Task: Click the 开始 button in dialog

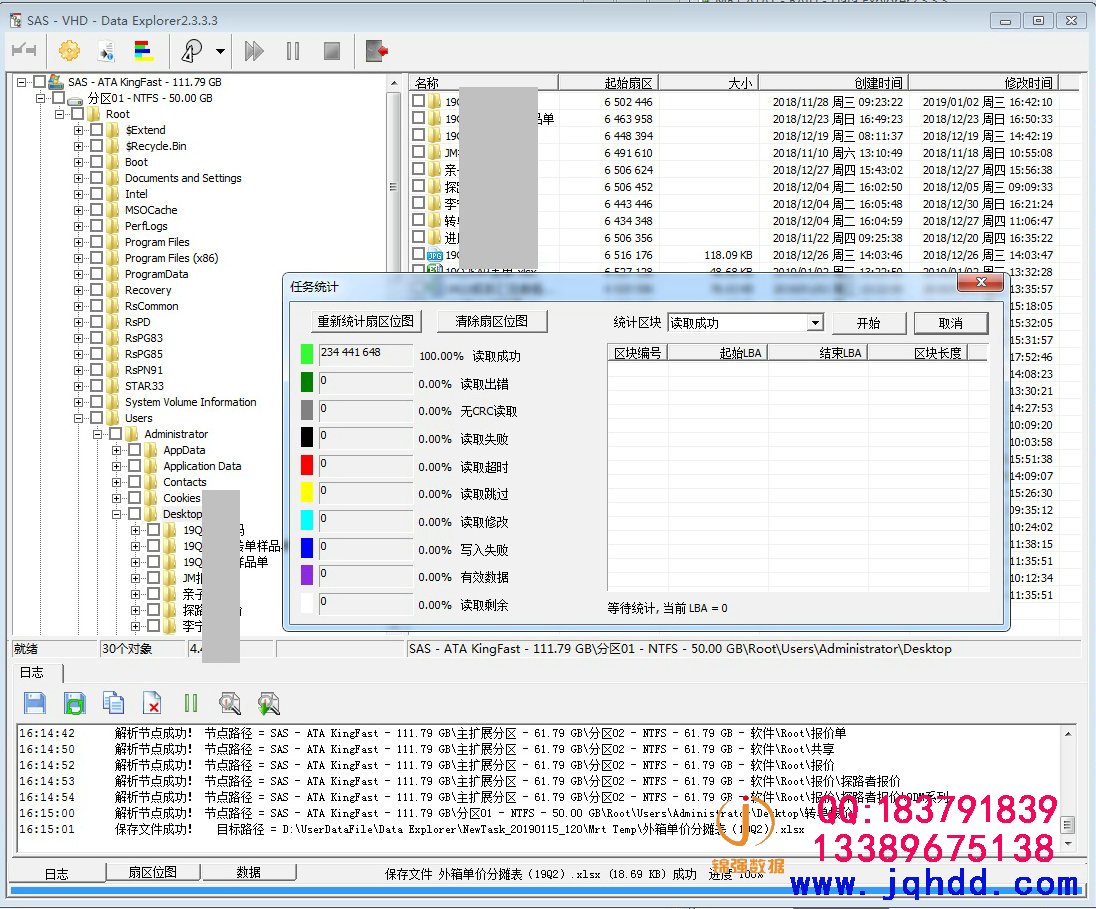Action: coord(869,323)
